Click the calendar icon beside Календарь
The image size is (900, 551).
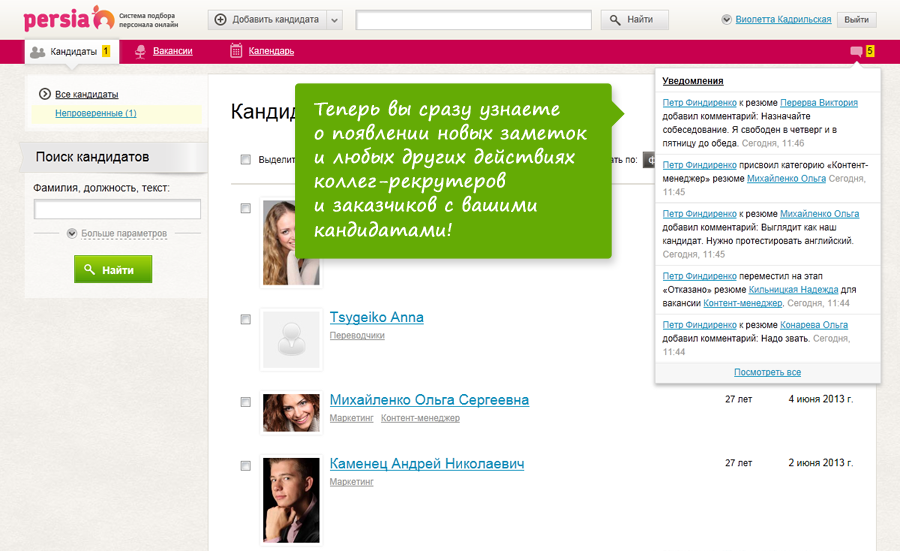pos(236,51)
